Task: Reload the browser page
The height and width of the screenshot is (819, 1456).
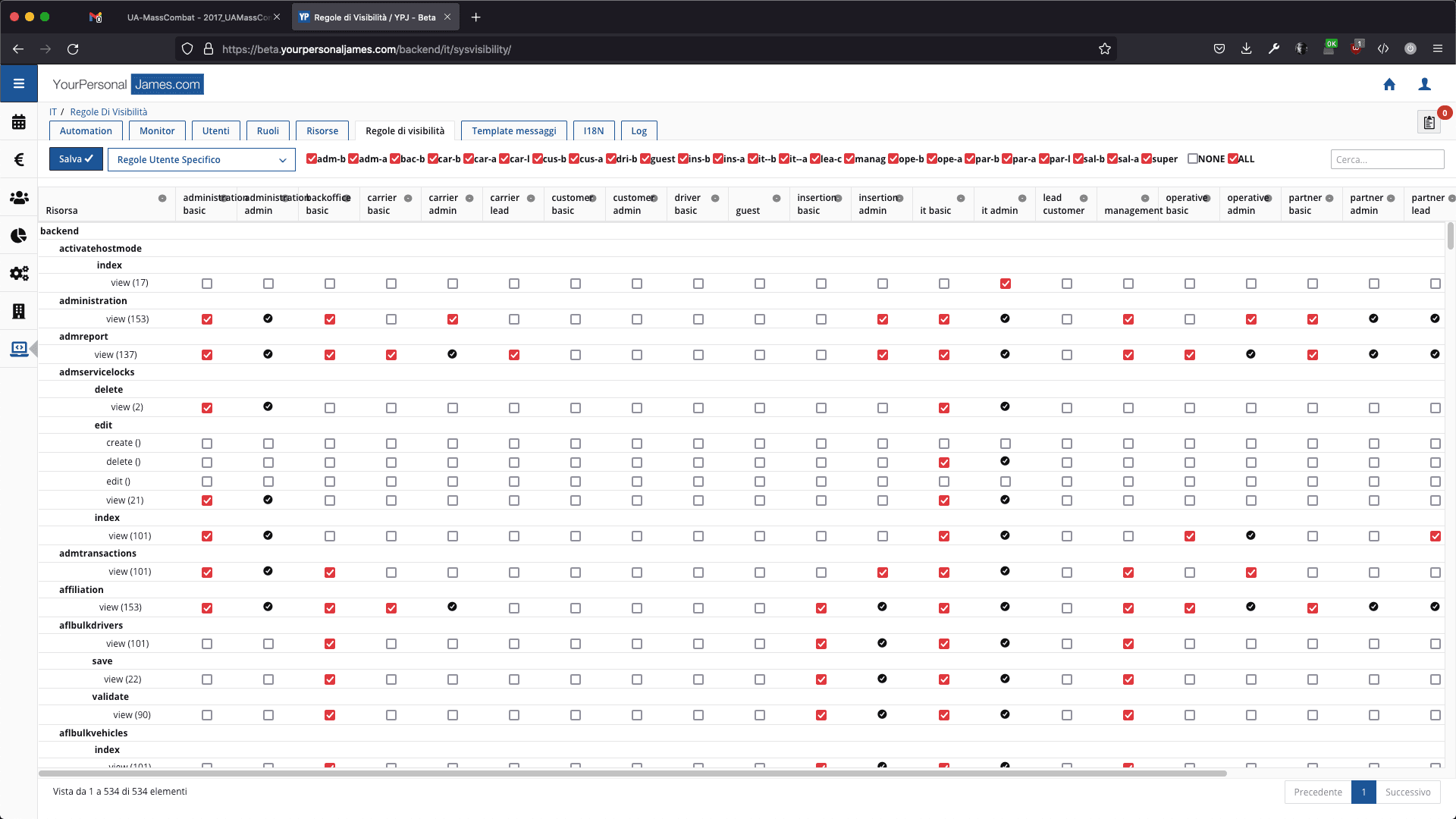Action: (73, 49)
